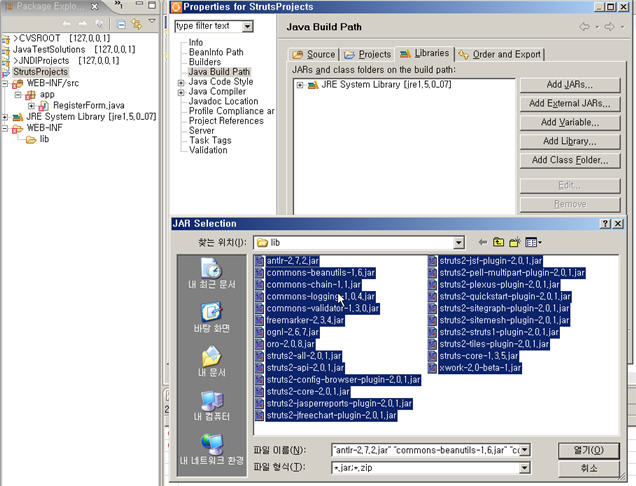The width and height of the screenshot is (636, 486).
Task: Click the Add JARs... button
Action: point(570,85)
